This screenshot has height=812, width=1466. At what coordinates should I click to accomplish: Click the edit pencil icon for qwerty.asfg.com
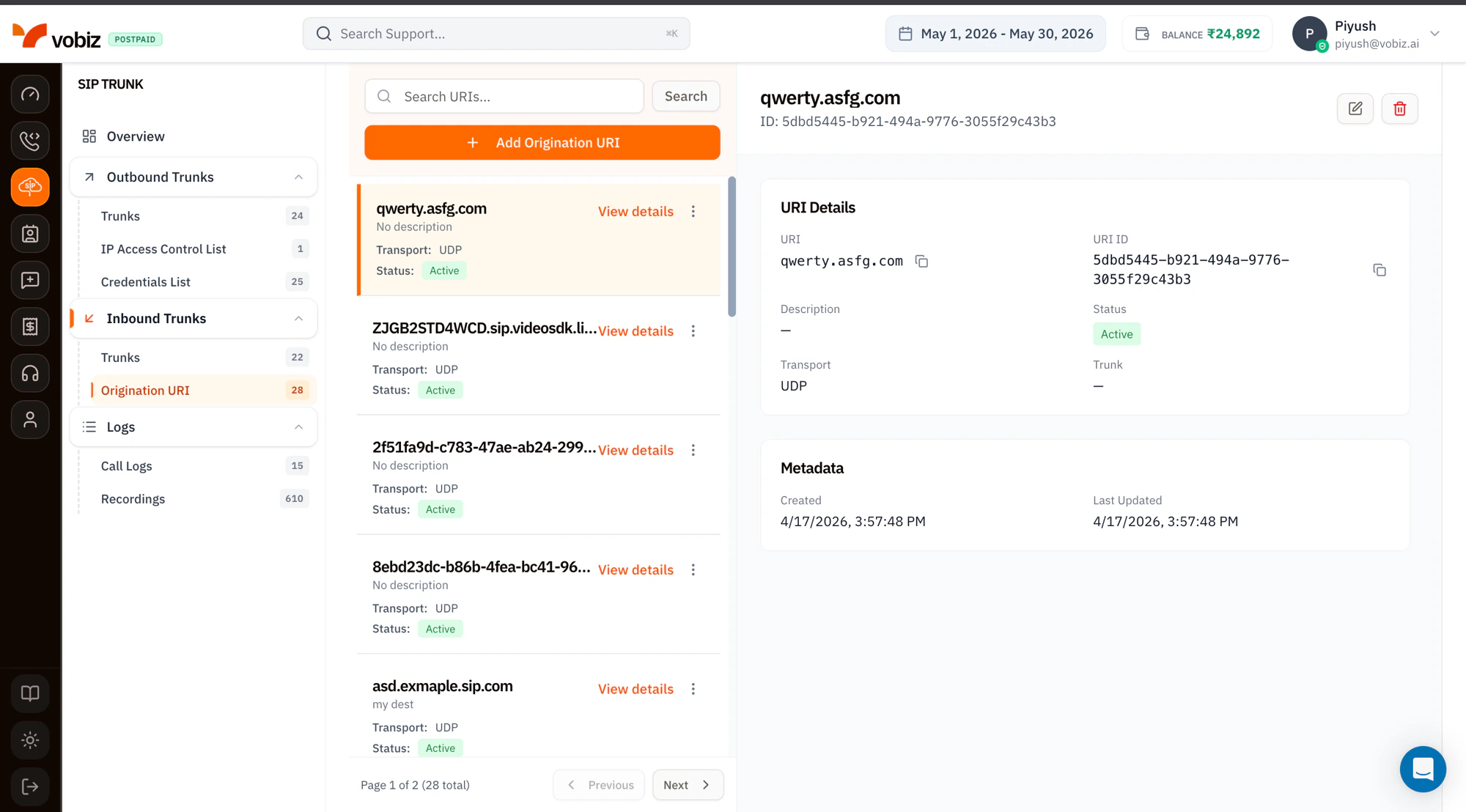pyautogui.click(x=1355, y=108)
